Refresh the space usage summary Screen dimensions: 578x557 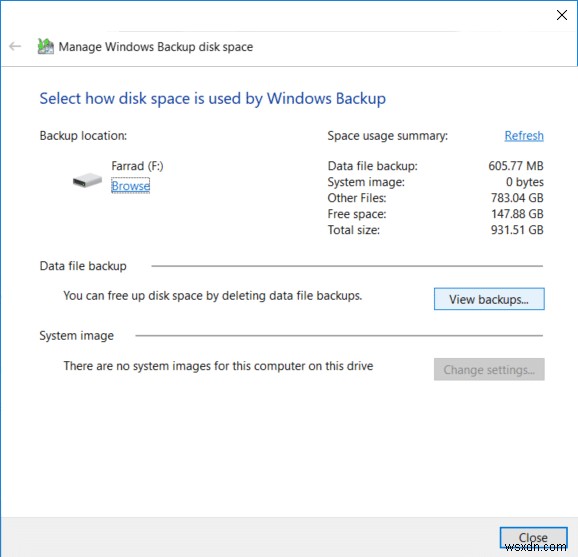coord(524,136)
